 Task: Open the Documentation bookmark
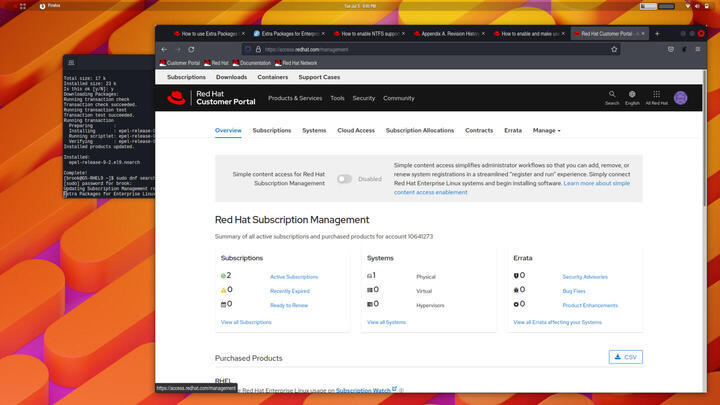pos(252,63)
